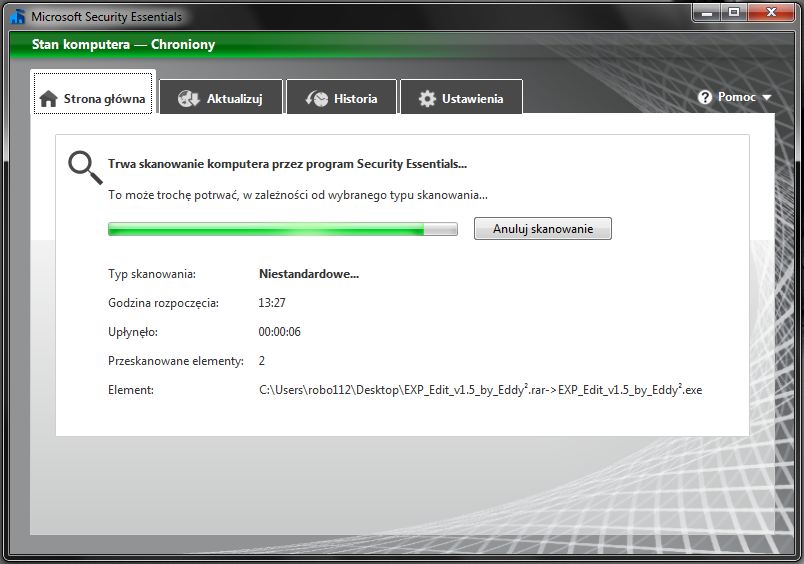Maximize the Security Essentials window
804x564 pixels.
(x=734, y=12)
